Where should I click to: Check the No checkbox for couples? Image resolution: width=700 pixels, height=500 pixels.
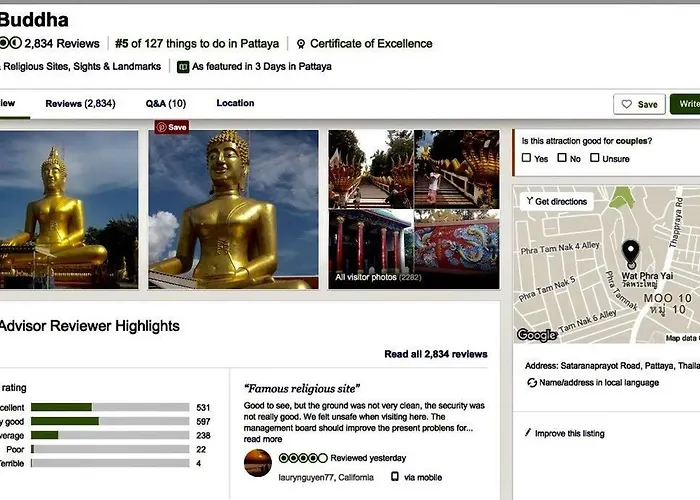point(562,158)
